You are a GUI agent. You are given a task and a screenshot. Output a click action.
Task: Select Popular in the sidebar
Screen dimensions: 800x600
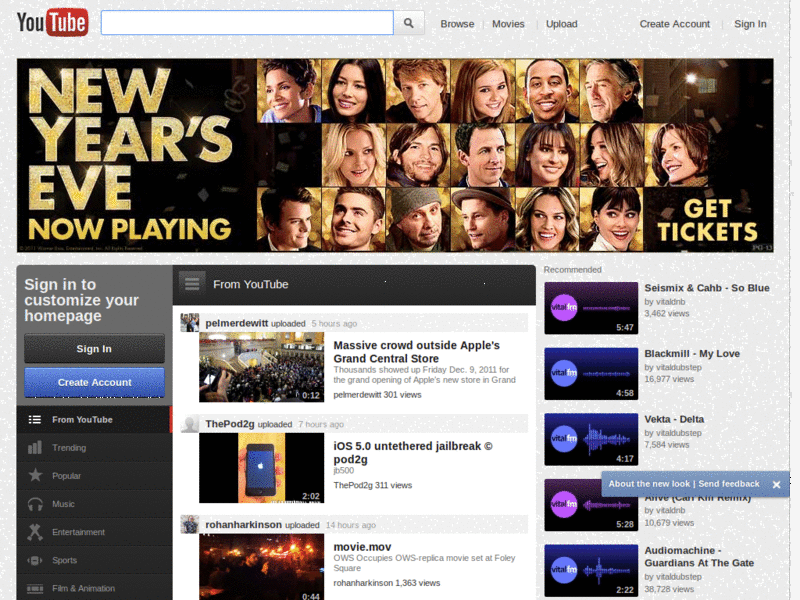tap(94, 476)
